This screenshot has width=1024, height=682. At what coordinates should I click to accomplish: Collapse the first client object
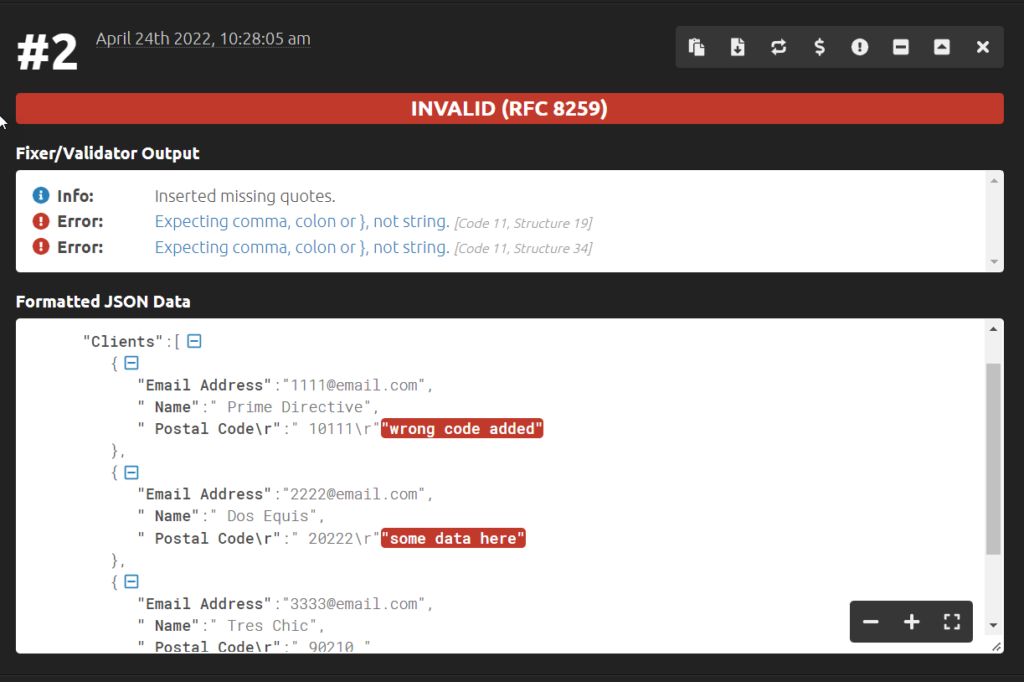[x=130, y=363]
